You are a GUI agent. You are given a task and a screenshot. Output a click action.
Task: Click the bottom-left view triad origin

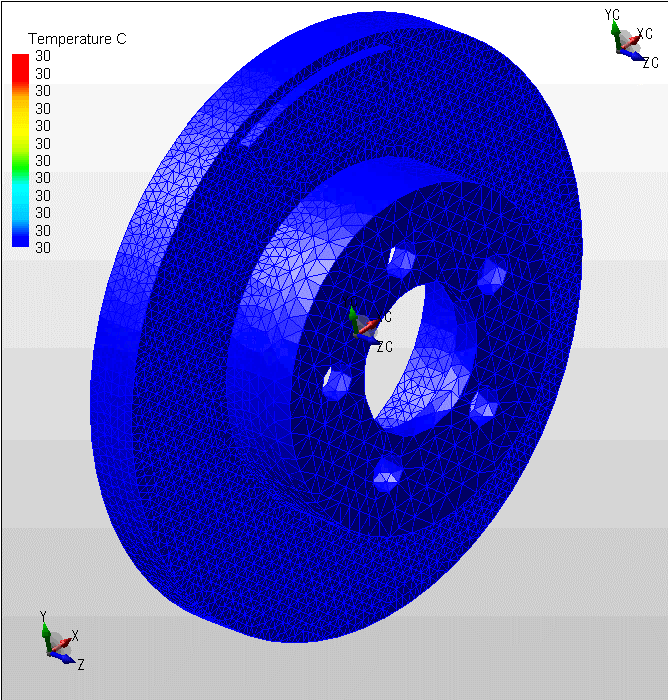57,643
